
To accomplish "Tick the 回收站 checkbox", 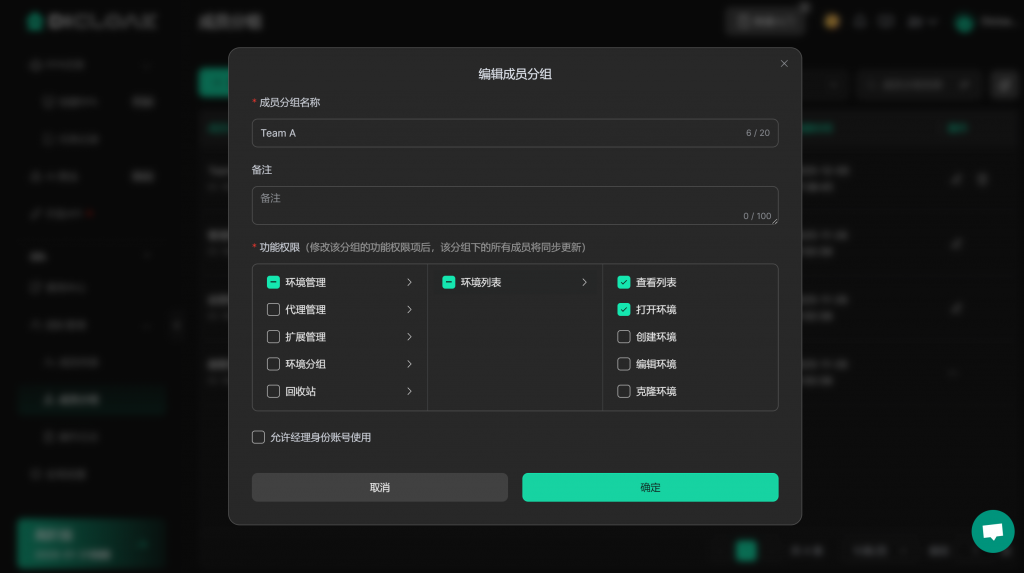I will pos(273,392).
